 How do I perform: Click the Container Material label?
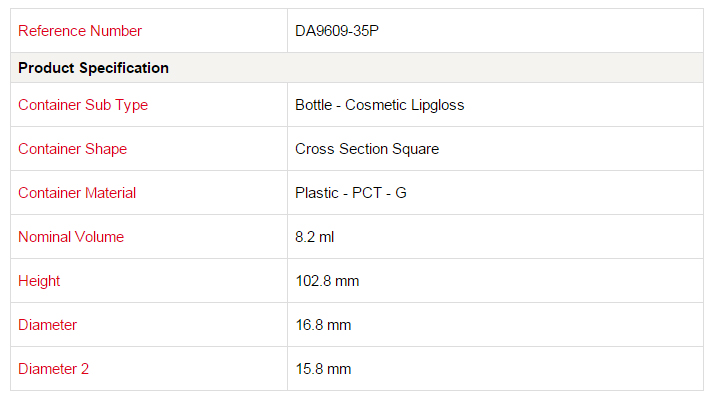[77, 193]
